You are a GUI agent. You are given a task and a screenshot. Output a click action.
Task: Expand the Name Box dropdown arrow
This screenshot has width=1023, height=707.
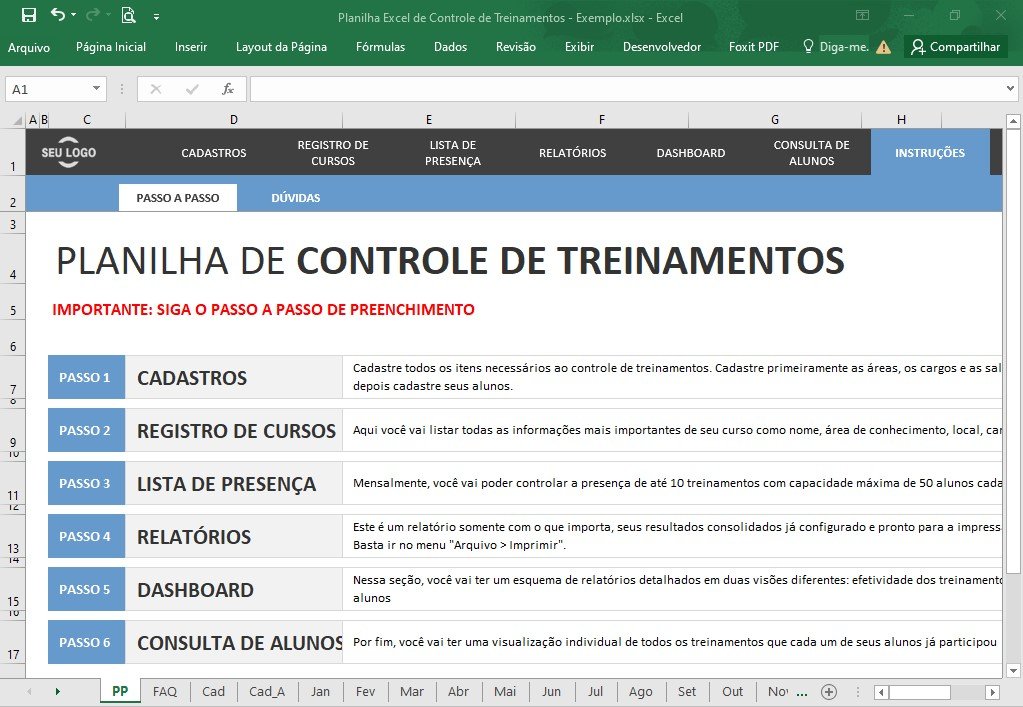(96, 89)
